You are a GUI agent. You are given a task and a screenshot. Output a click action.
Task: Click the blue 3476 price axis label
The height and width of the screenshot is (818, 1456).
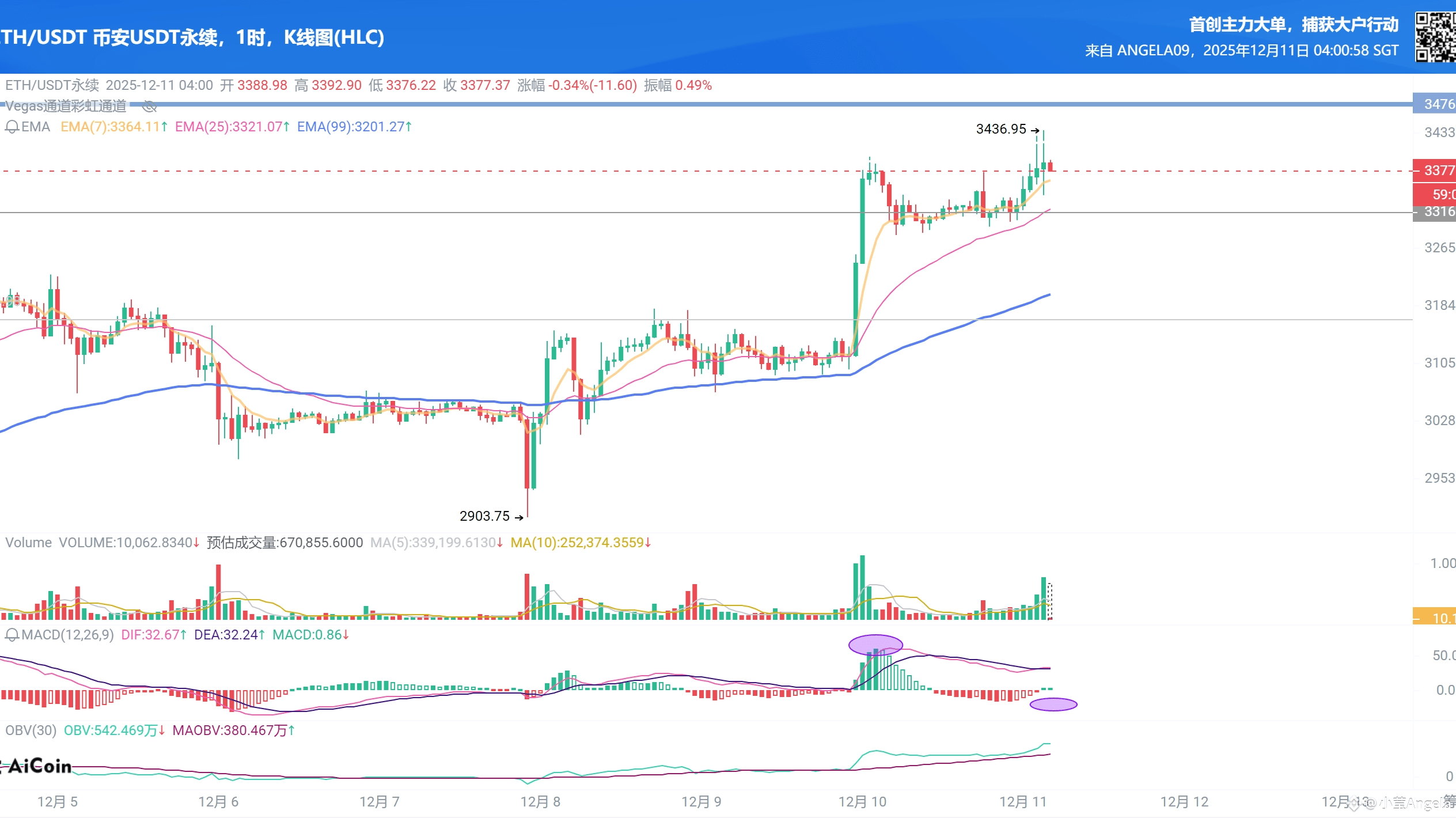click(1435, 104)
